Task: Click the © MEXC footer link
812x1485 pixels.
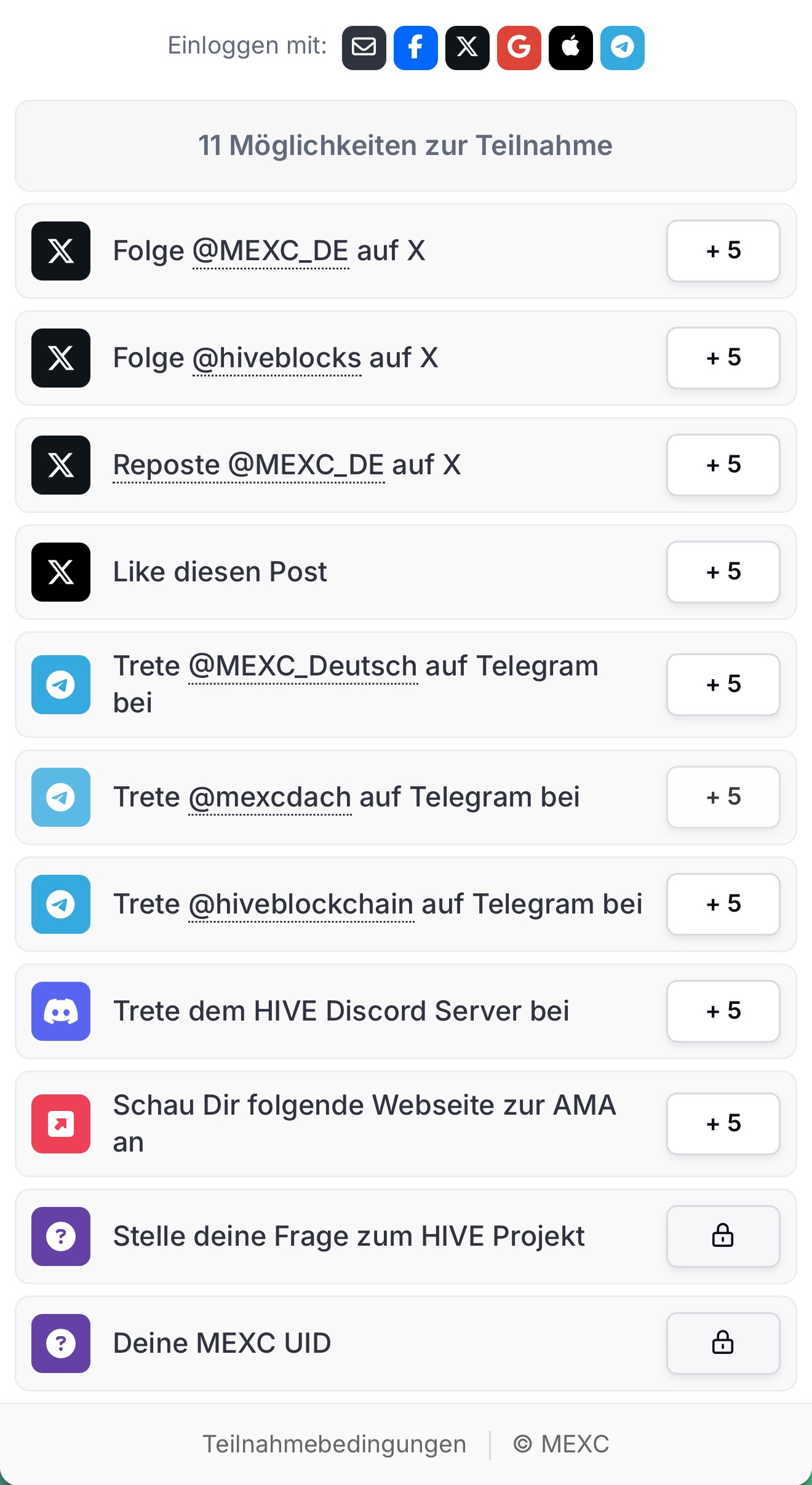Action: (x=561, y=1444)
